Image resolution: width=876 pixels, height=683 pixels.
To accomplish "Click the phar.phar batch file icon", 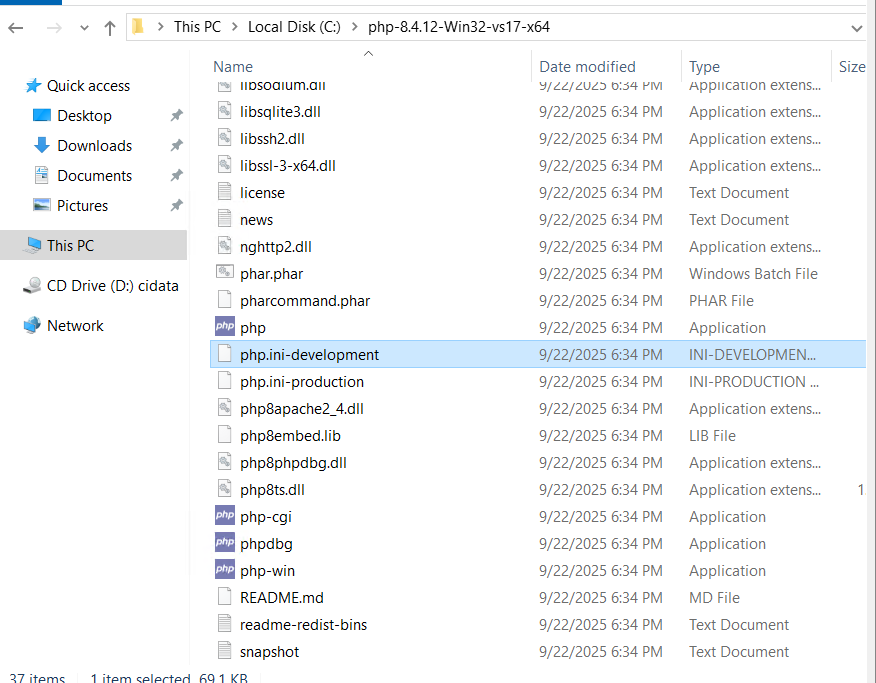I will [225, 272].
